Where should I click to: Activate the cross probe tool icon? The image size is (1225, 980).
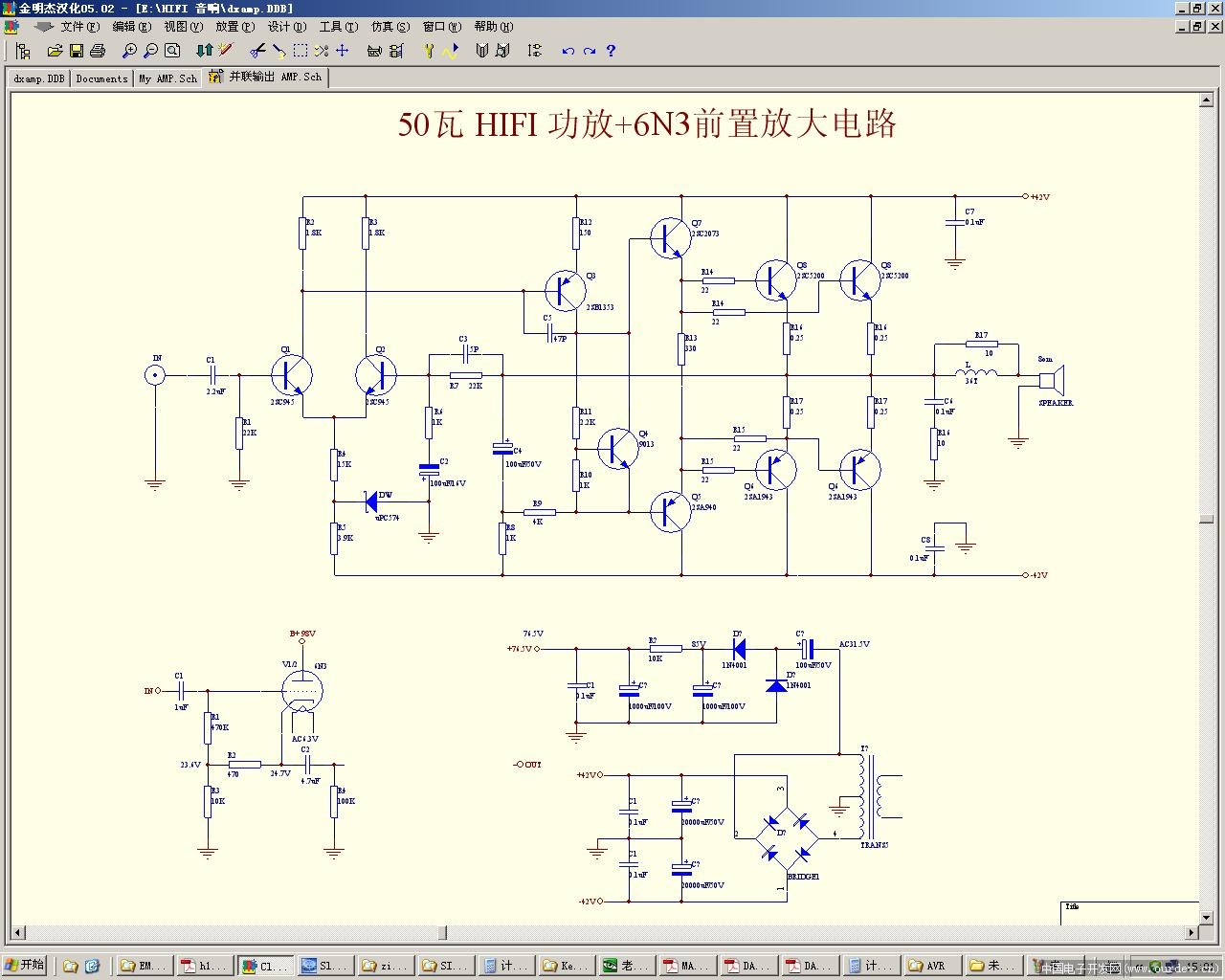226,50
